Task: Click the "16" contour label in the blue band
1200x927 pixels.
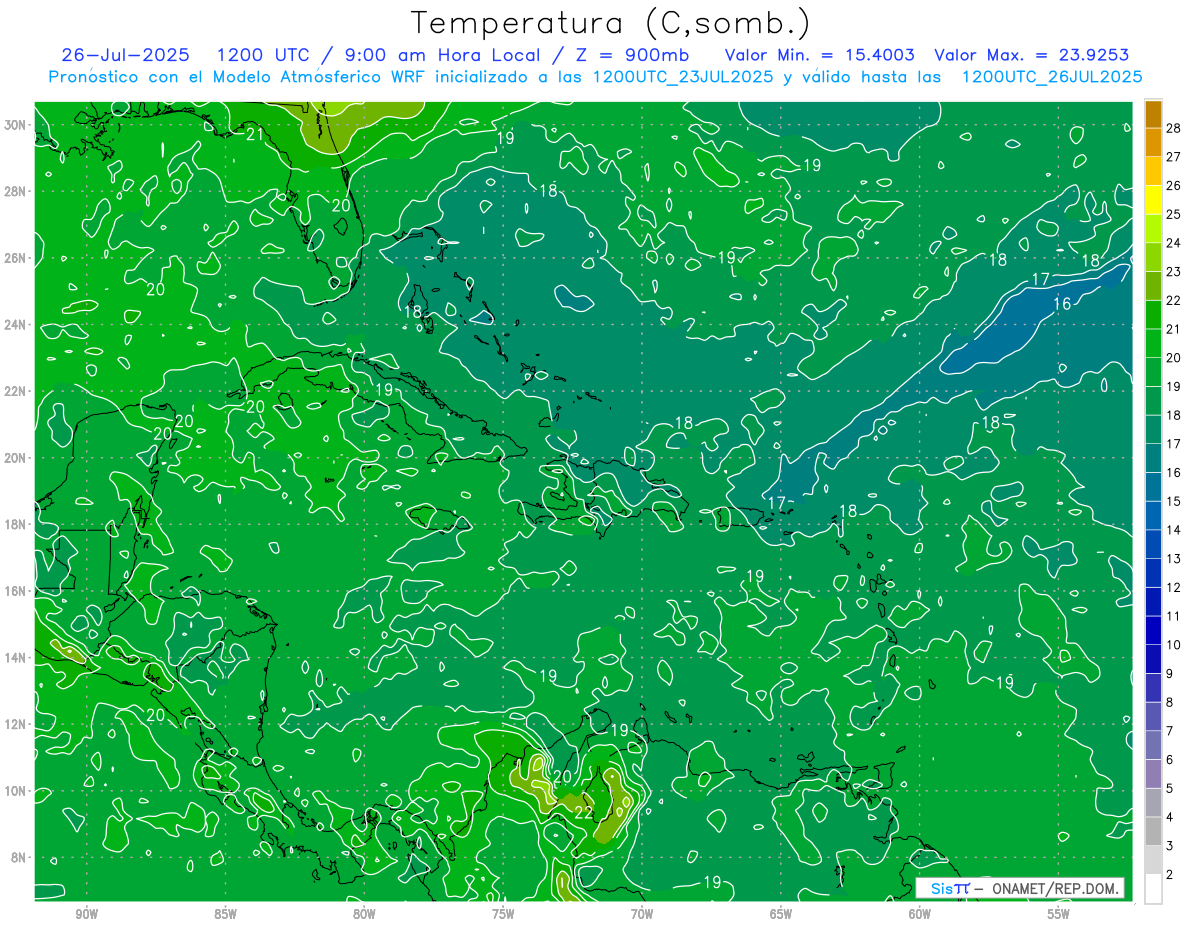Action: tap(1063, 304)
